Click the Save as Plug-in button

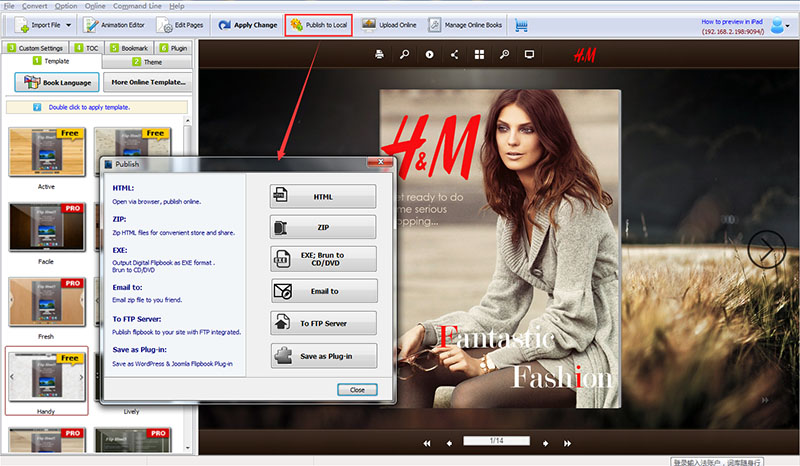(x=324, y=356)
